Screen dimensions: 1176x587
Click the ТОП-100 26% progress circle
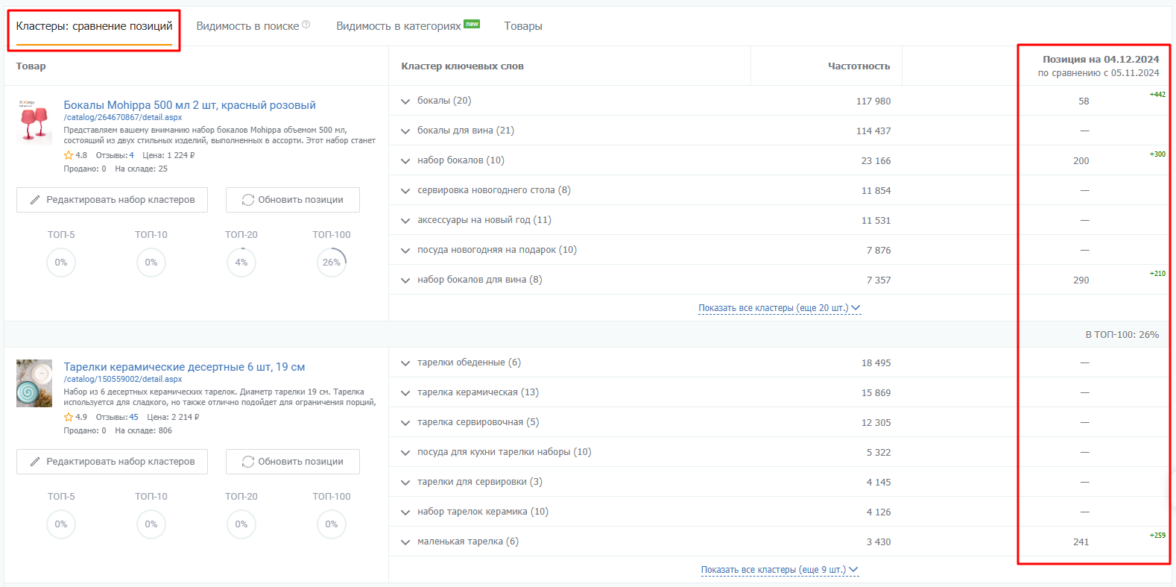332,262
